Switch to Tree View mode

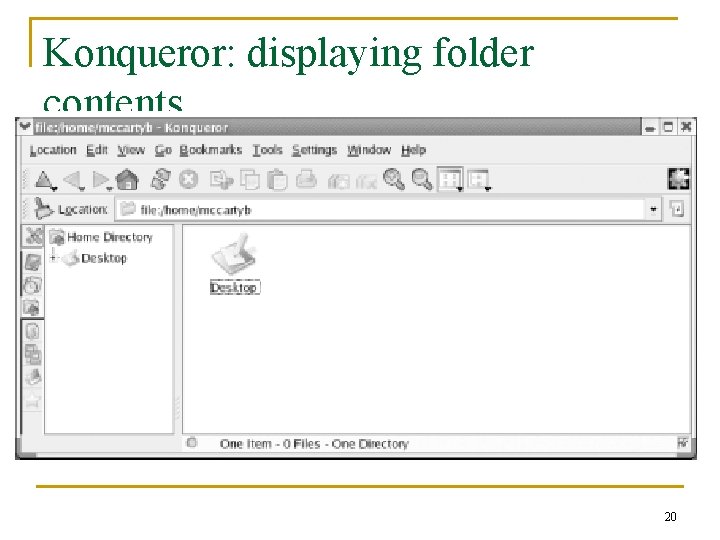(478, 179)
